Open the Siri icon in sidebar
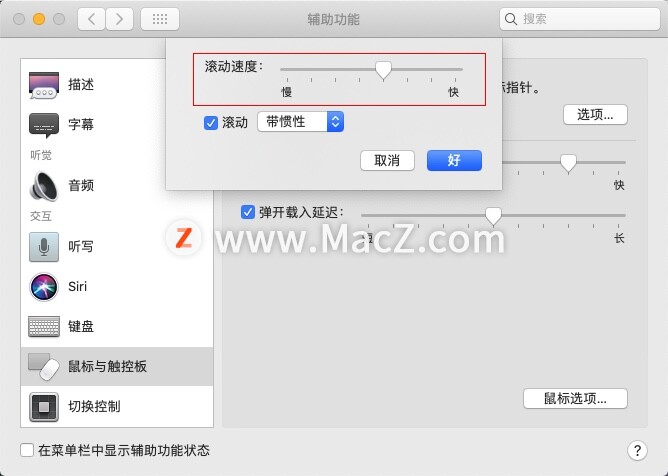Viewport: 668px width, 476px height. click(44, 287)
